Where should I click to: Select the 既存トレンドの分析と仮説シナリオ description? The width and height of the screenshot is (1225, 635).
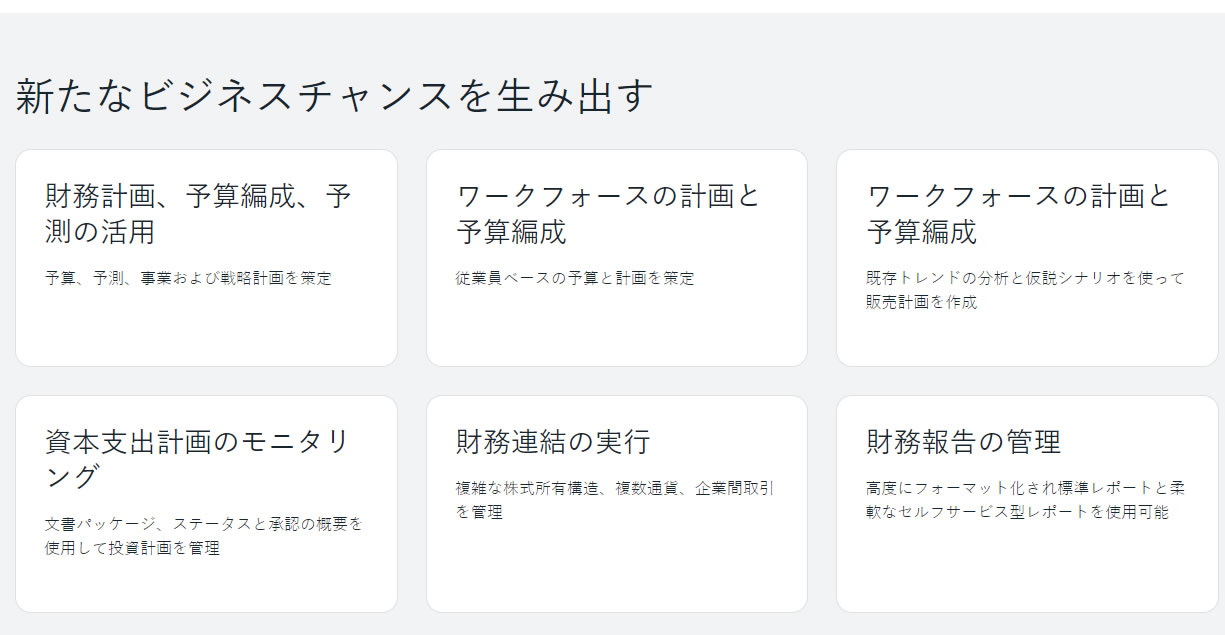[x=1025, y=290]
